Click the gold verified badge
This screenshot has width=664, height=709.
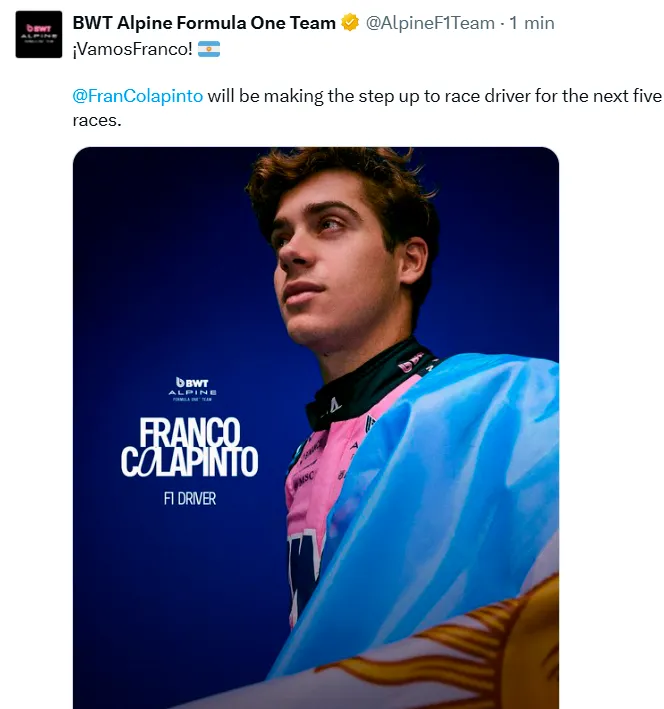tap(351, 23)
